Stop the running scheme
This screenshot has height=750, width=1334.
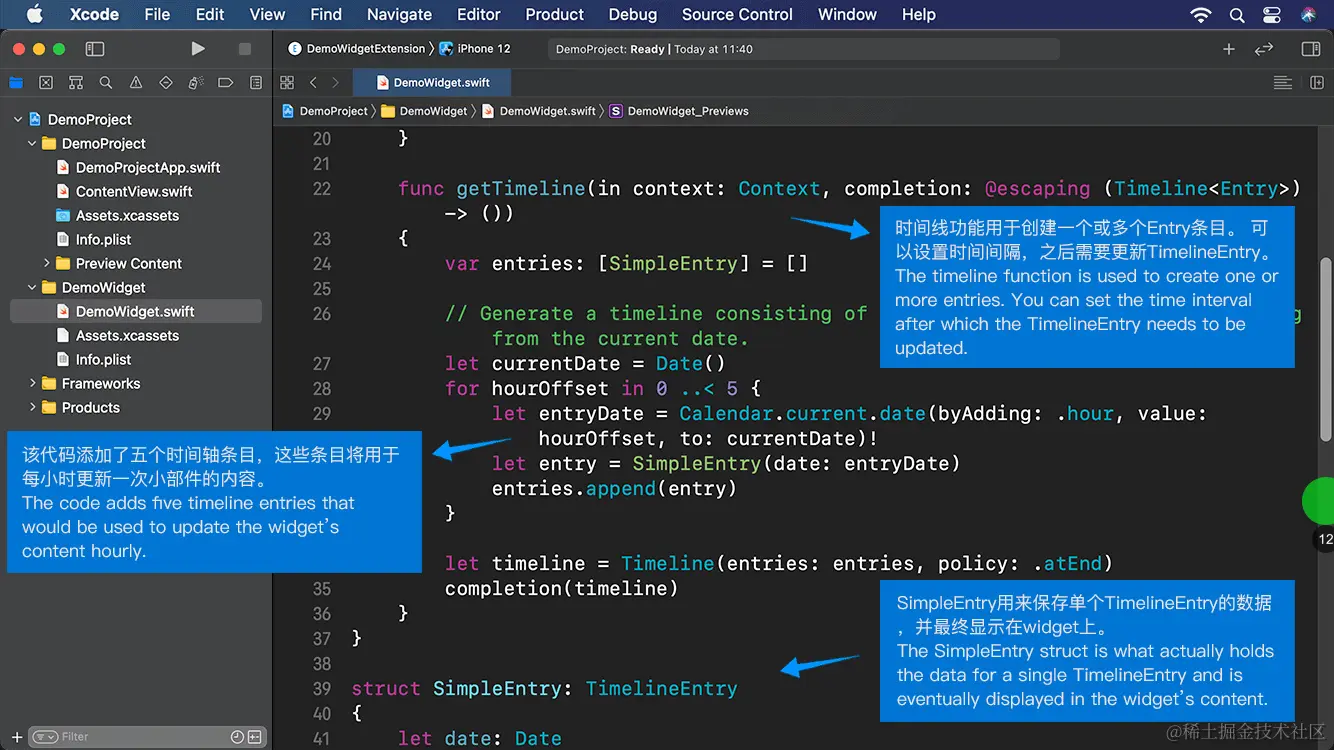tap(245, 48)
